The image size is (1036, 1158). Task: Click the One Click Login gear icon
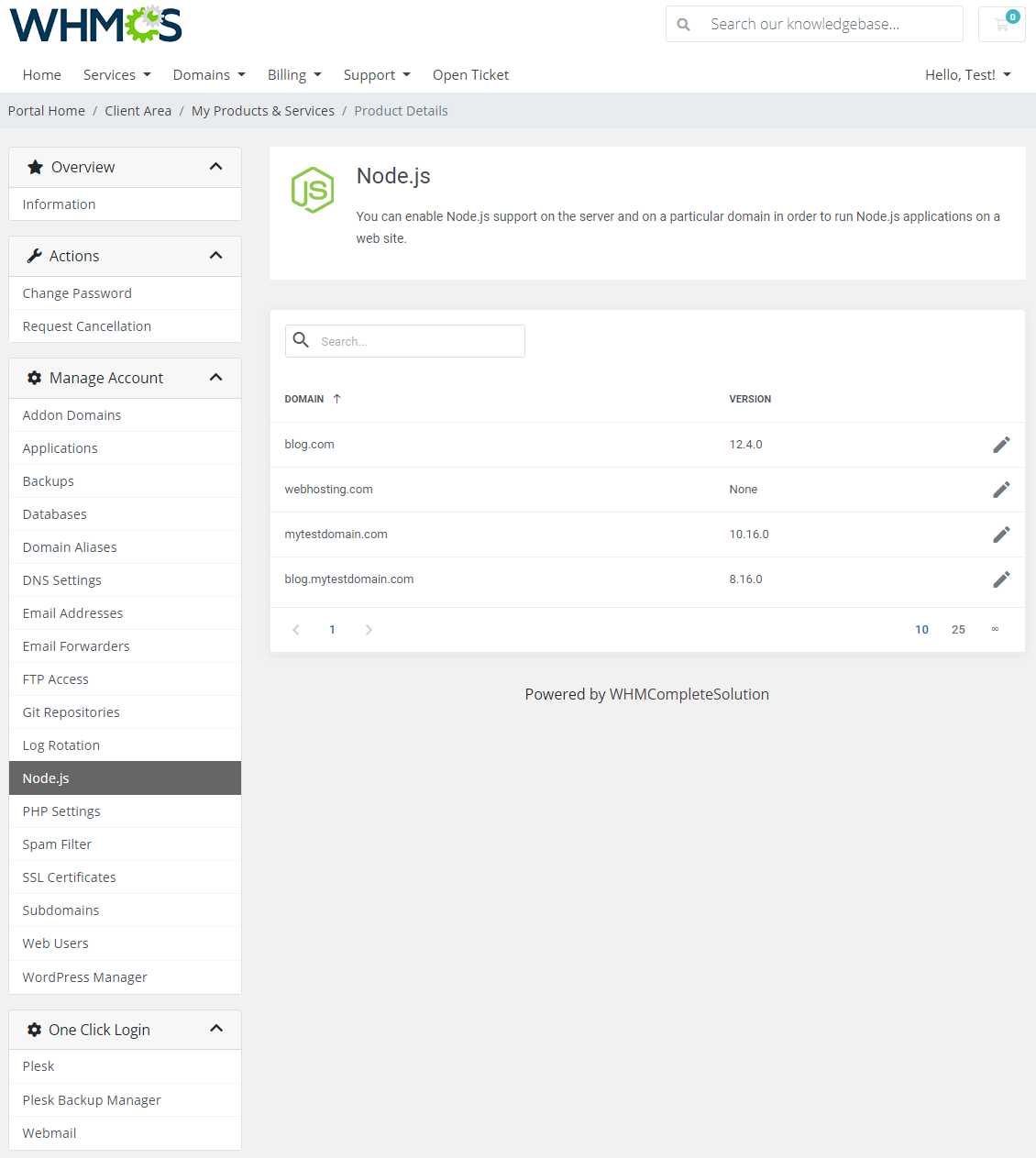pos(35,1030)
